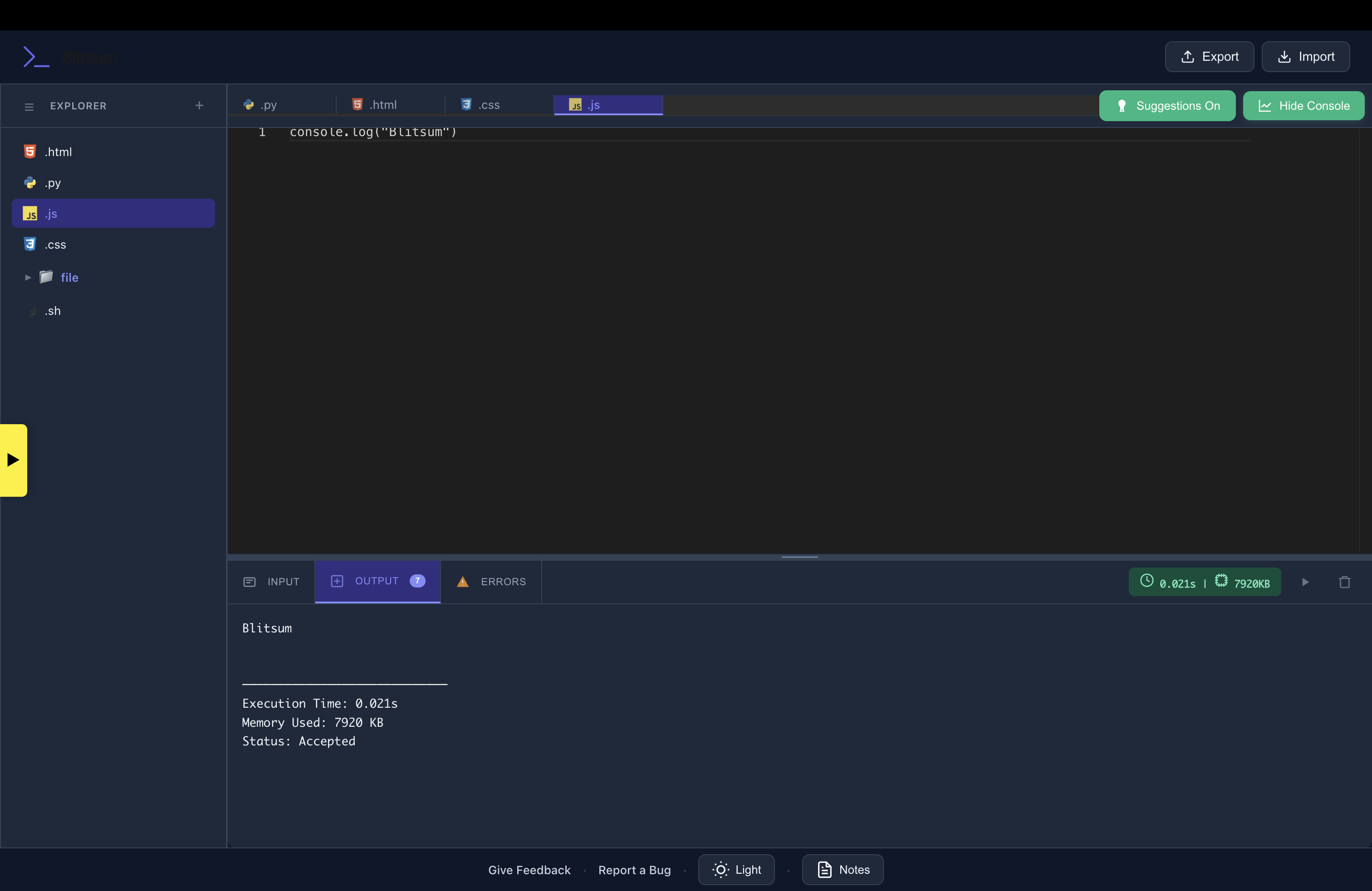Click the plus icon in Explorer header

click(x=200, y=105)
